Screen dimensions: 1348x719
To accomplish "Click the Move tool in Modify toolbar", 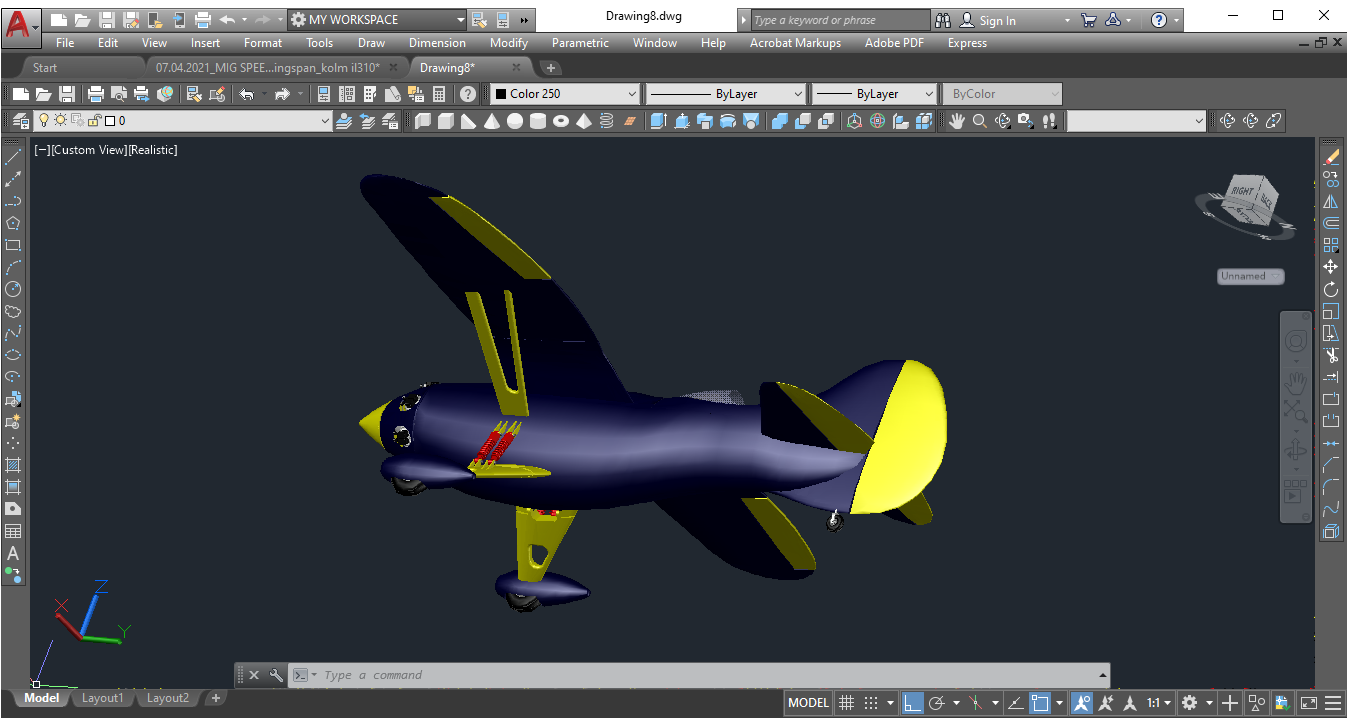I will (x=1331, y=267).
